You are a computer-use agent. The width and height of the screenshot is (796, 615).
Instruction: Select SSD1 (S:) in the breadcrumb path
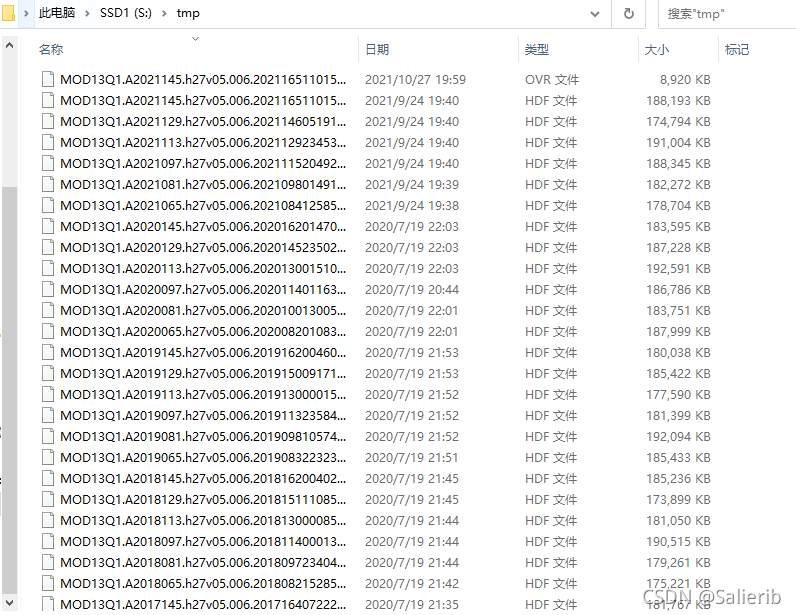(x=125, y=13)
